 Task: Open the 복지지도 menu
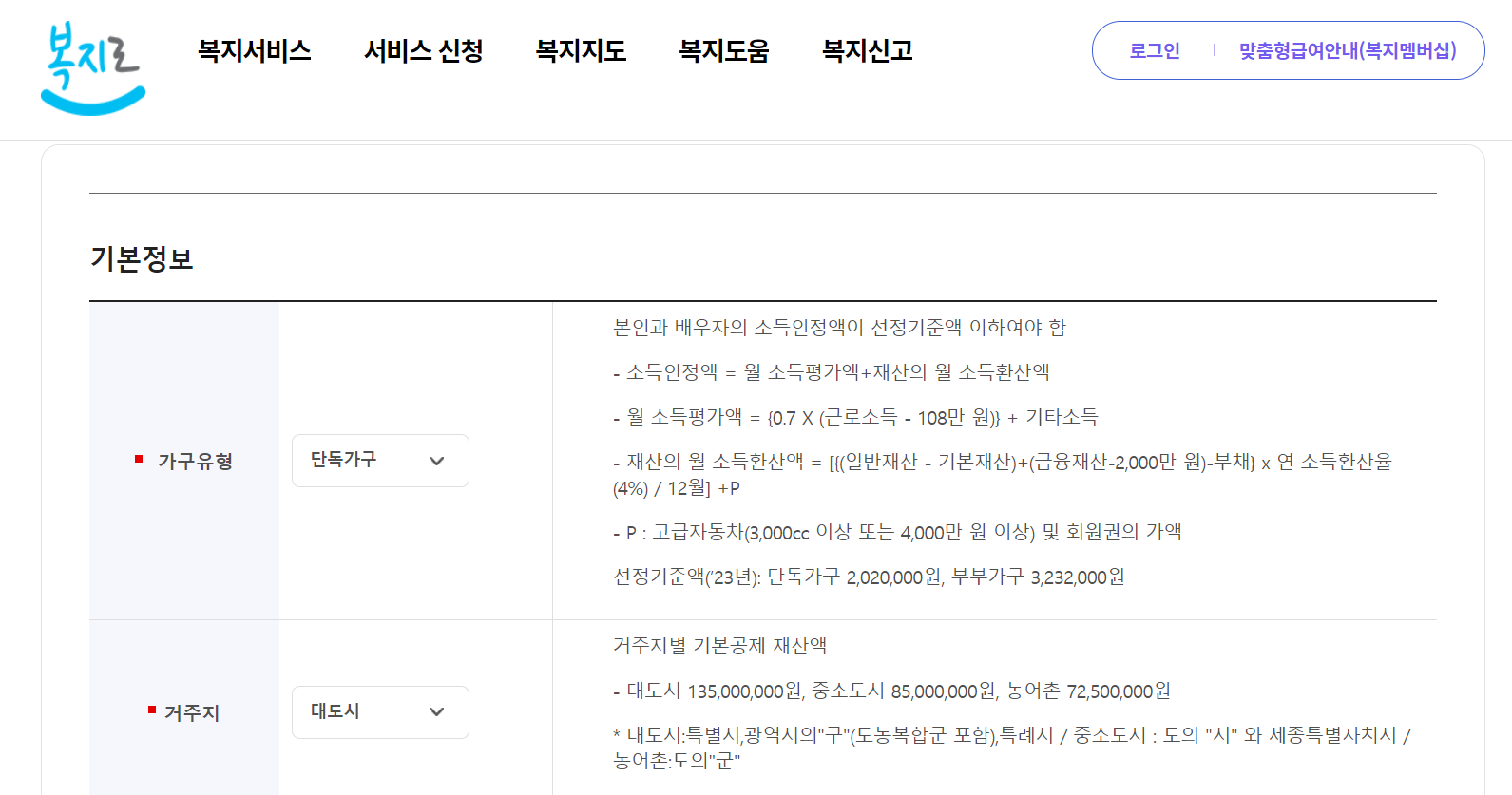click(x=582, y=50)
